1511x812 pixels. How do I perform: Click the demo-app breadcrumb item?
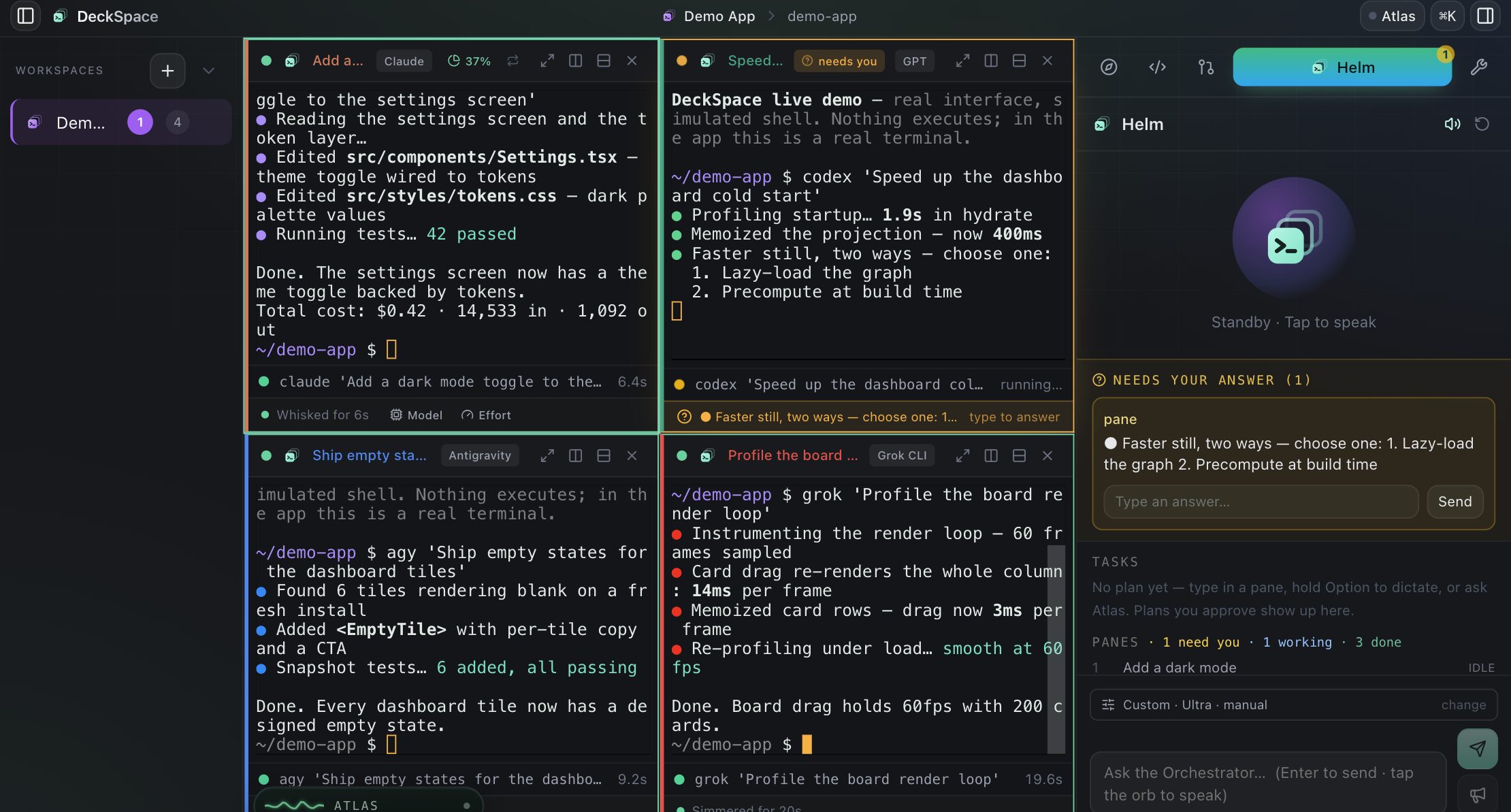822,16
